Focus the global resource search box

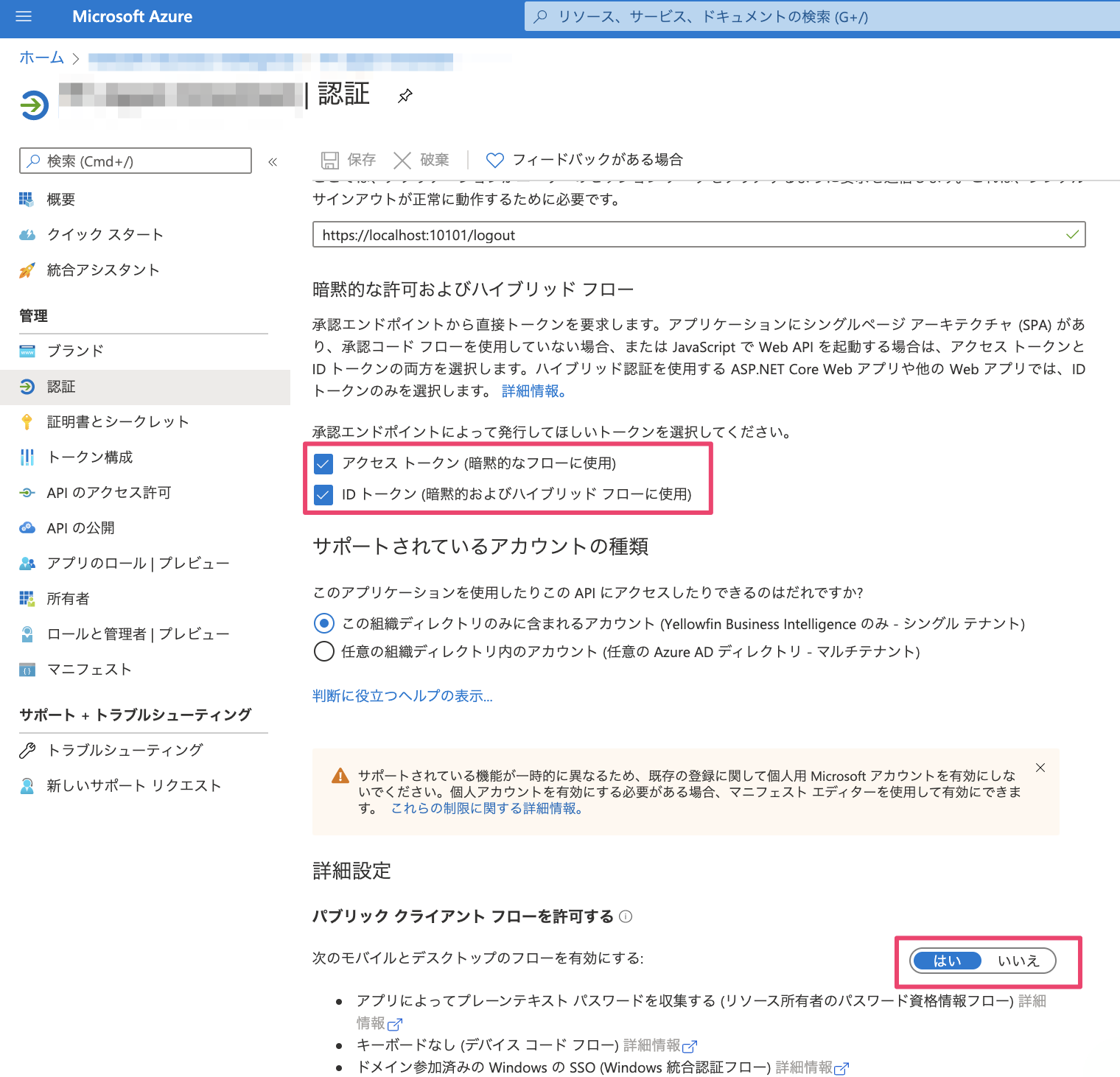tap(822, 16)
